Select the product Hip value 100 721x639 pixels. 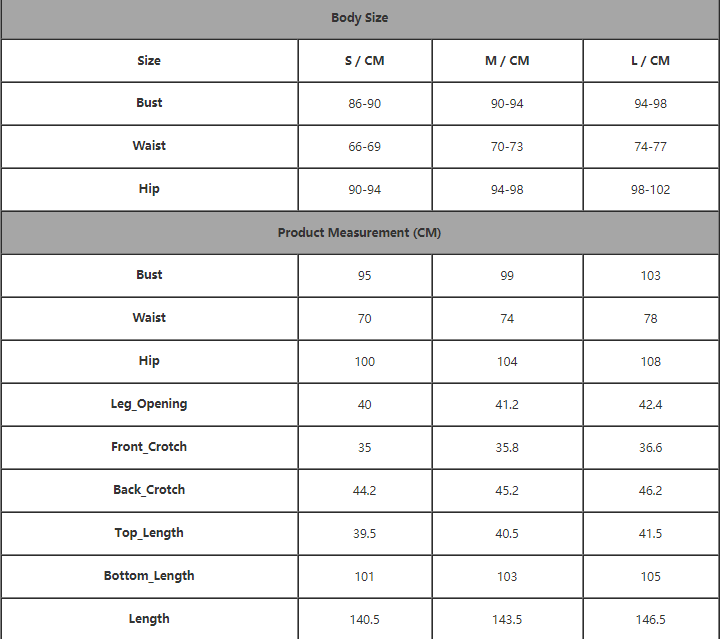[365, 361]
